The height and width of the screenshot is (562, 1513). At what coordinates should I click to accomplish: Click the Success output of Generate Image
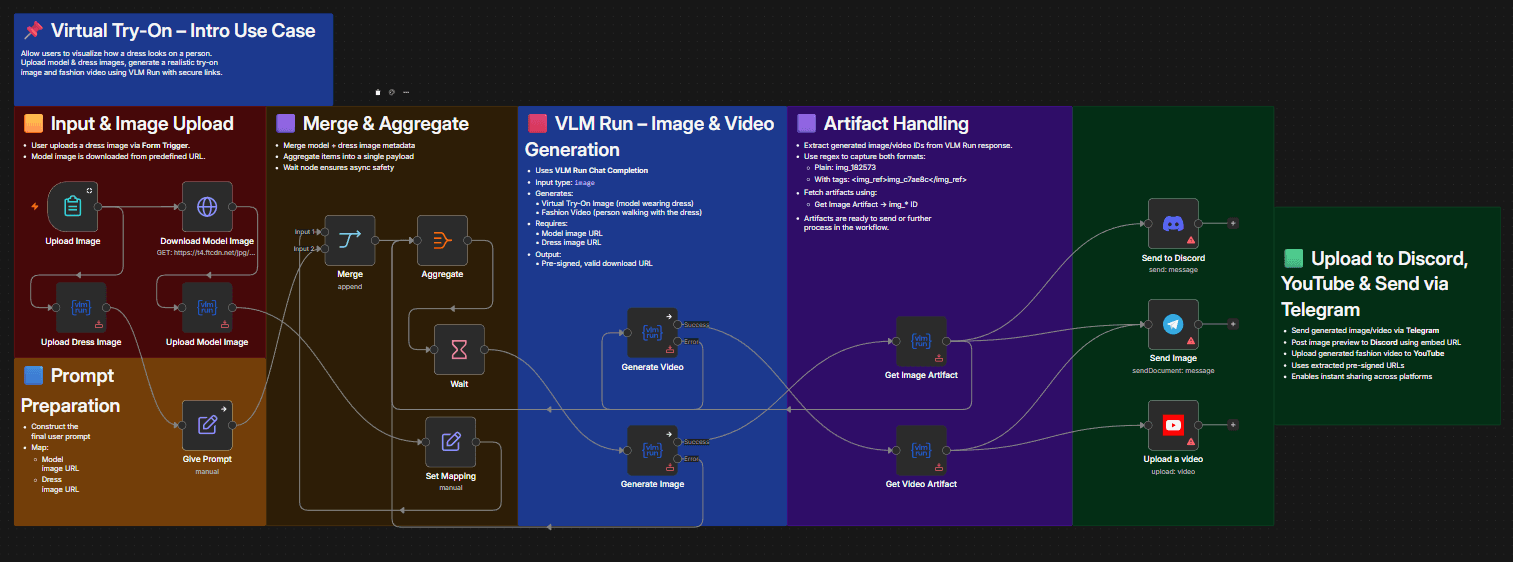[679, 441]
